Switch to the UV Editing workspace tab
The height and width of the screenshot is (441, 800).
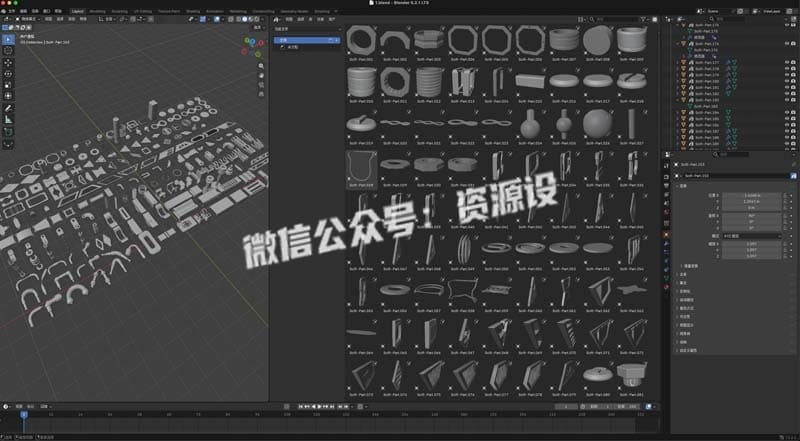coord(143,11)
